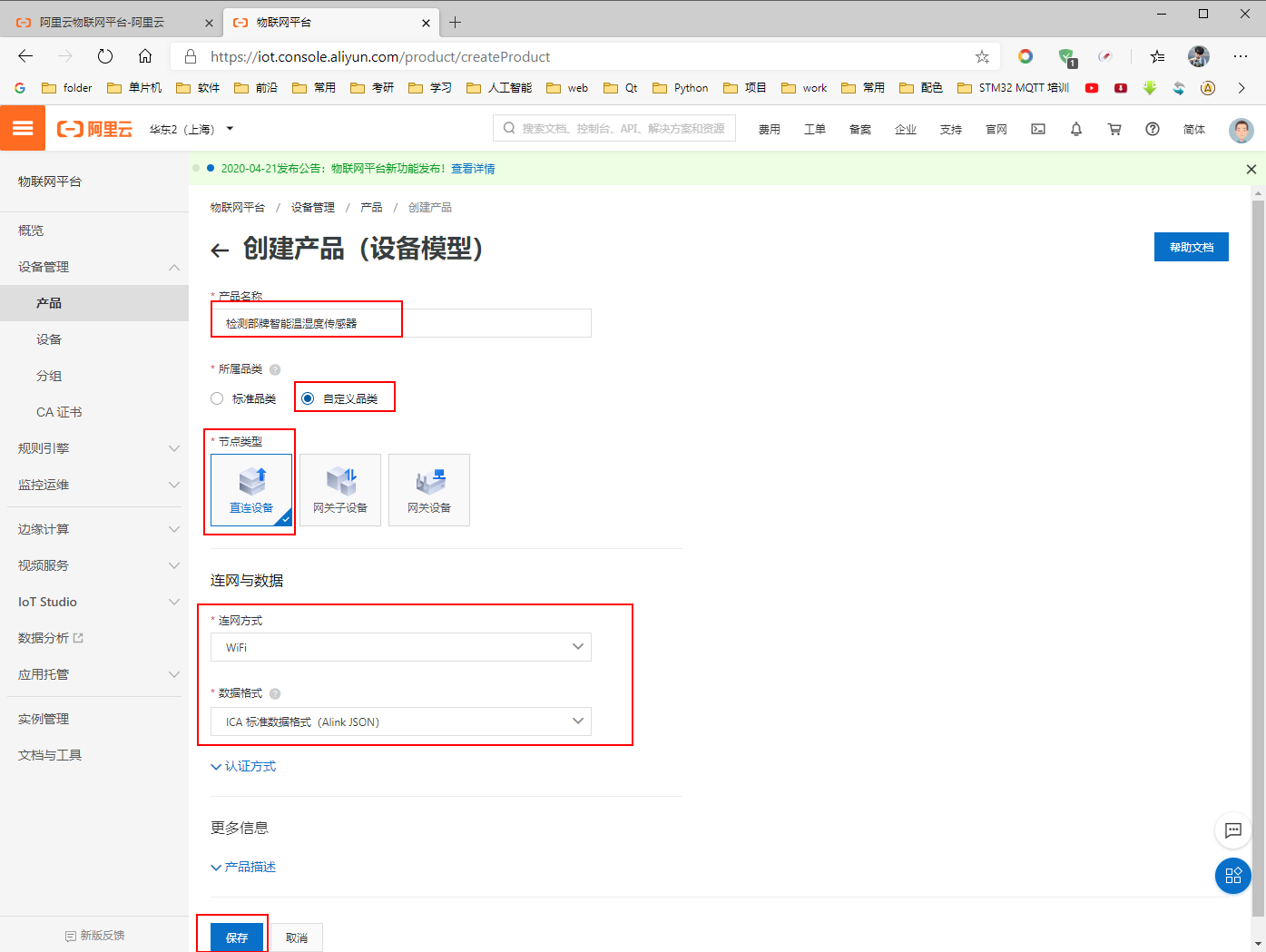The image size is (1266, 952).
Task: Click the browser address bar URL
Action: pyautogui.click(x=380, y=57)
